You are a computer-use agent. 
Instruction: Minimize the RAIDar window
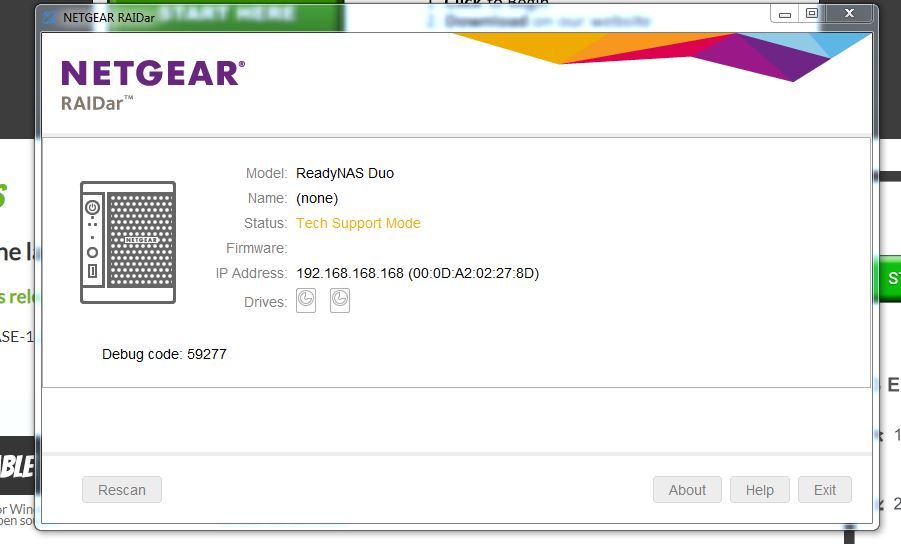[x=785, y=14]
